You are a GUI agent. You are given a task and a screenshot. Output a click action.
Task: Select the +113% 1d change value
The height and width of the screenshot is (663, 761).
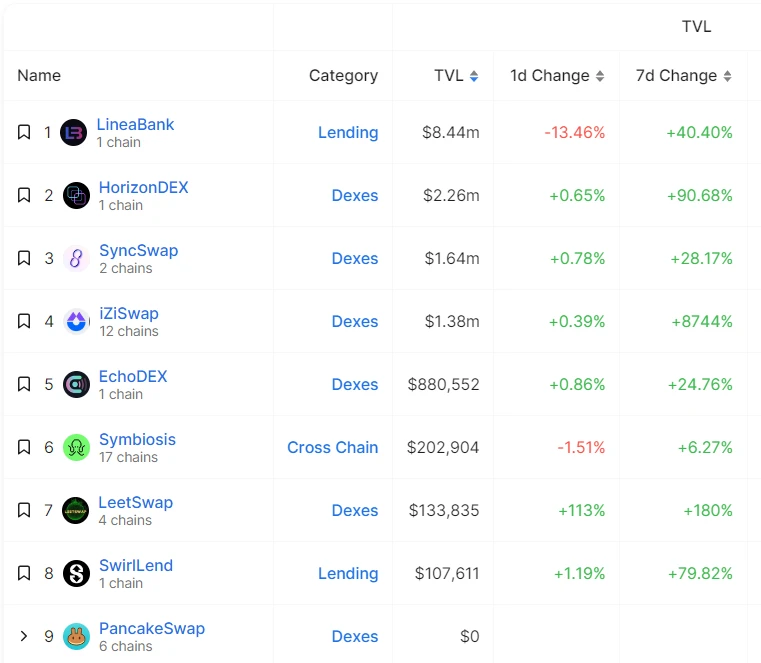tap(581, 510)
